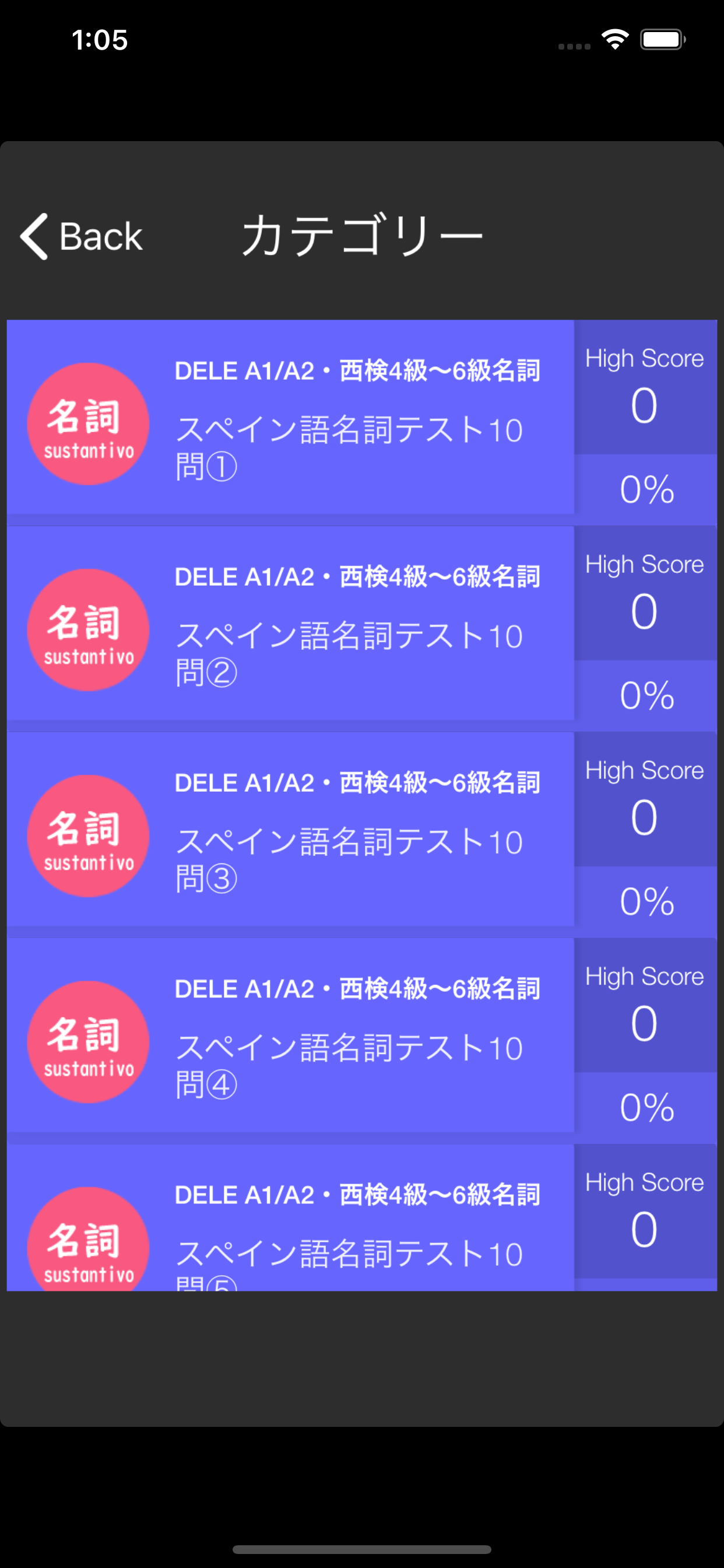Open スペイン語名詞テスト10問② quiz
This screenshot has width=724, height=1568.
tap(349, 654)
